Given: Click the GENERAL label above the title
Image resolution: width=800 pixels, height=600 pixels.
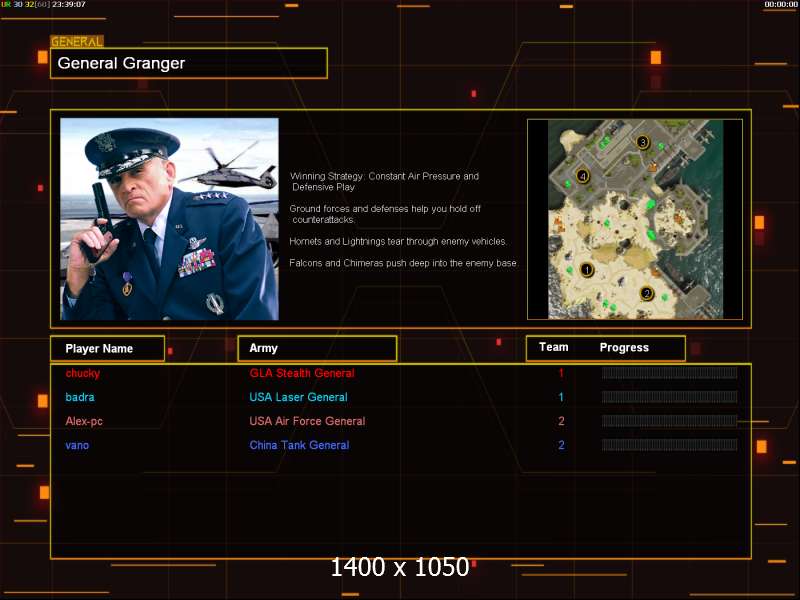Looking at the screenshot, I should [x=77, y=41].
